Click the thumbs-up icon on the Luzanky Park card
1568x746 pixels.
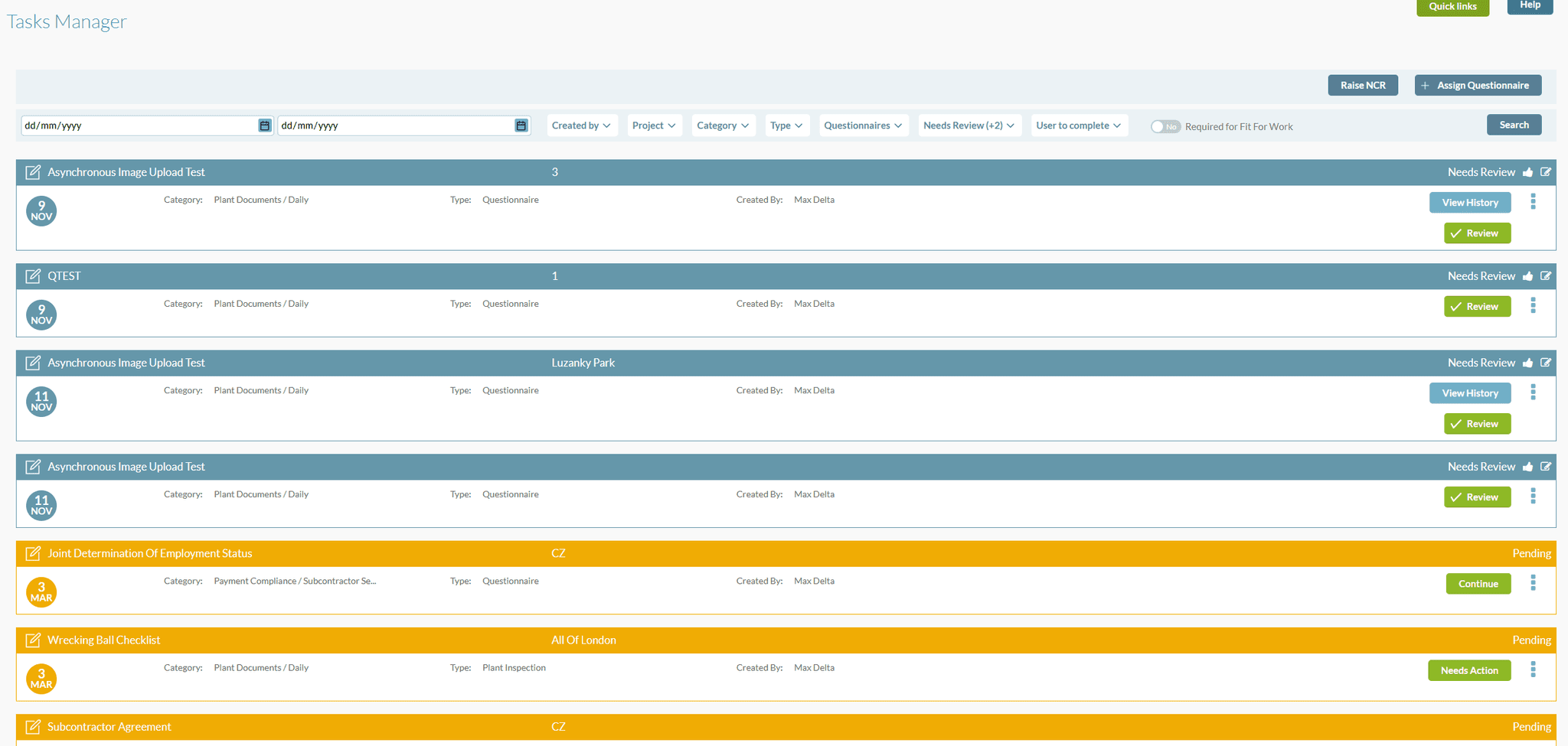1528,362
